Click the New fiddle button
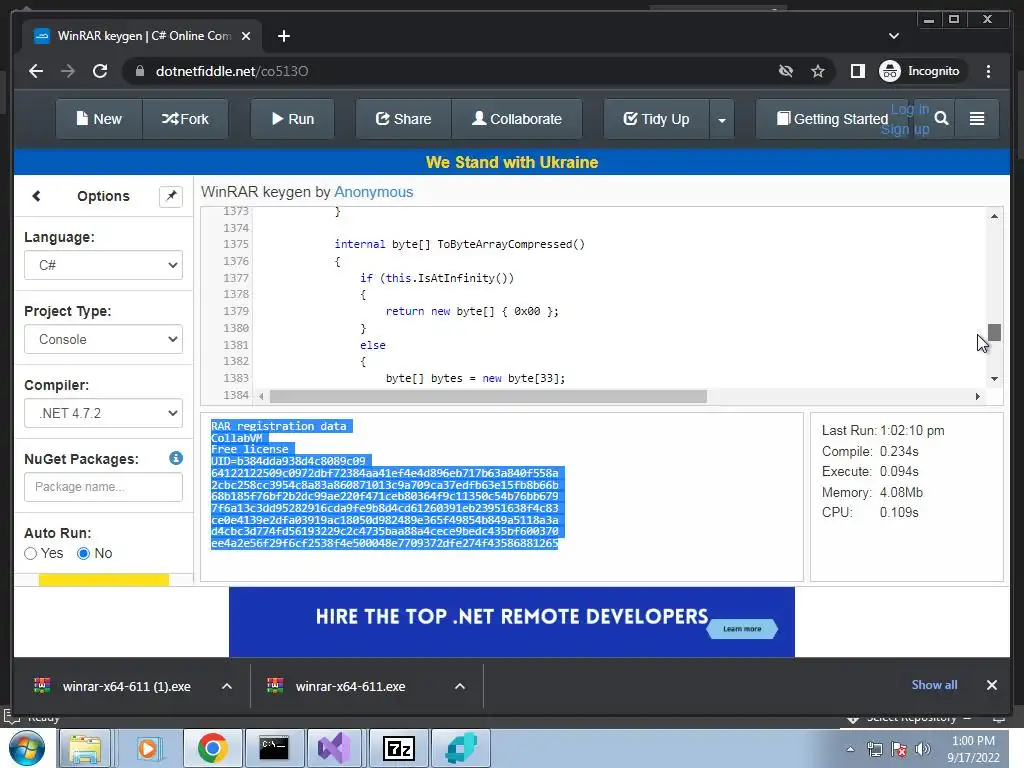The width and height of the screenshot is (1024, 768). [99, 119]
